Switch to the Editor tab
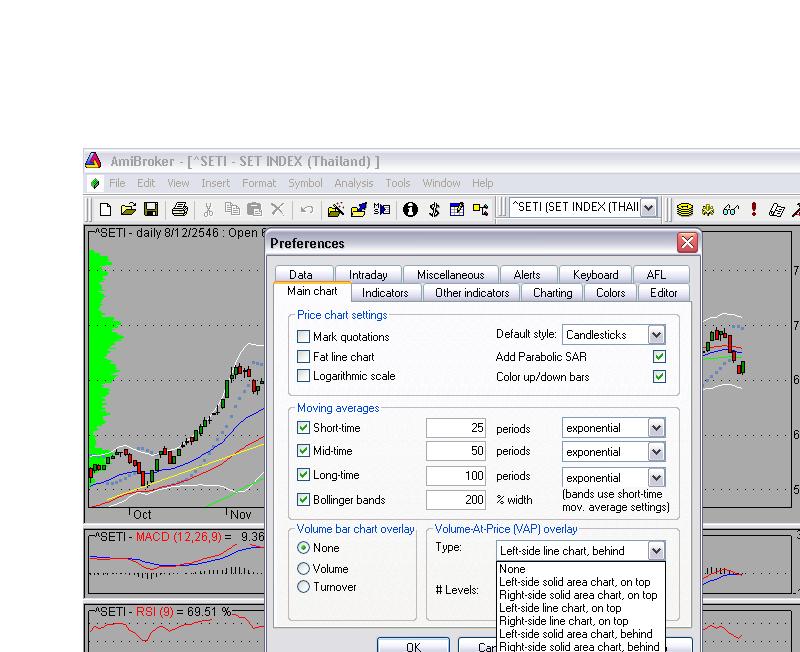Screen dimensions: 800x652 (663, 293)
